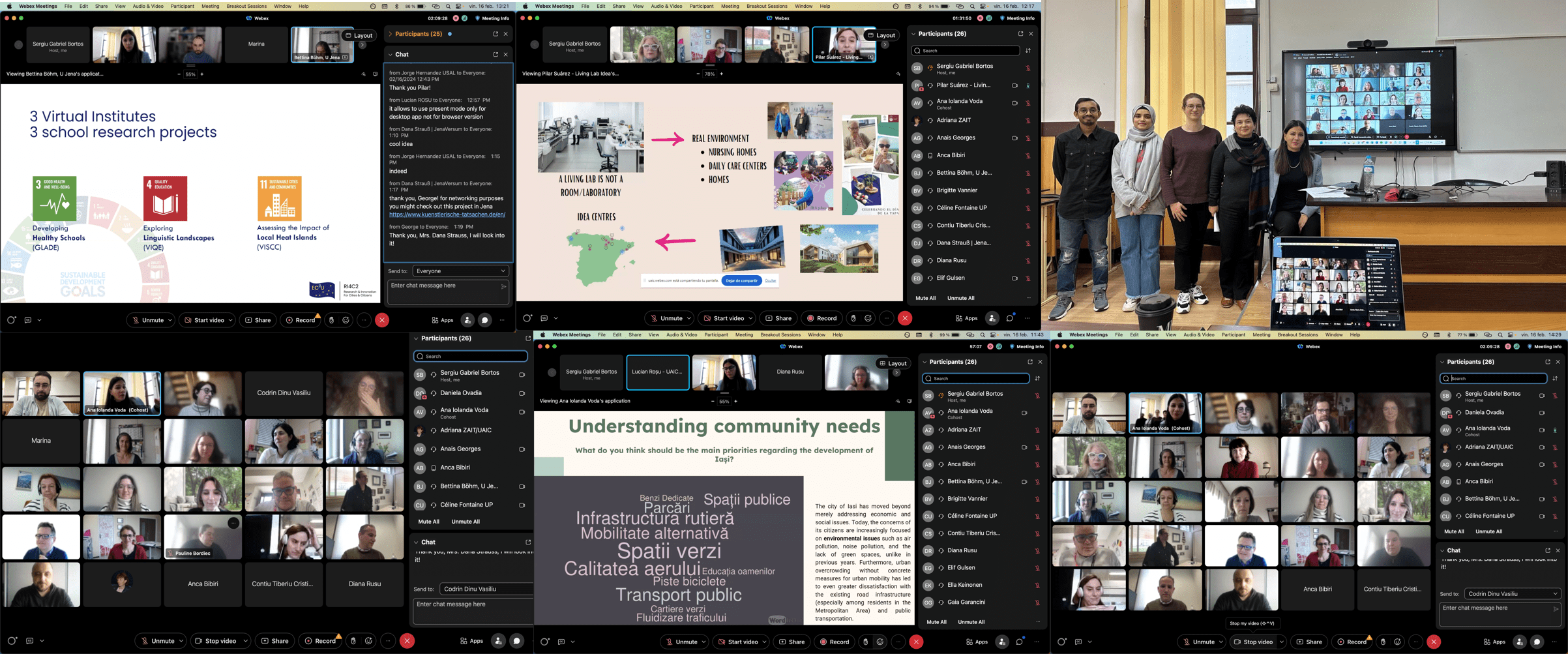Sort participants icon in the Living Lab window
The height and width of the screenshot is (654, 1568).
1029,50
